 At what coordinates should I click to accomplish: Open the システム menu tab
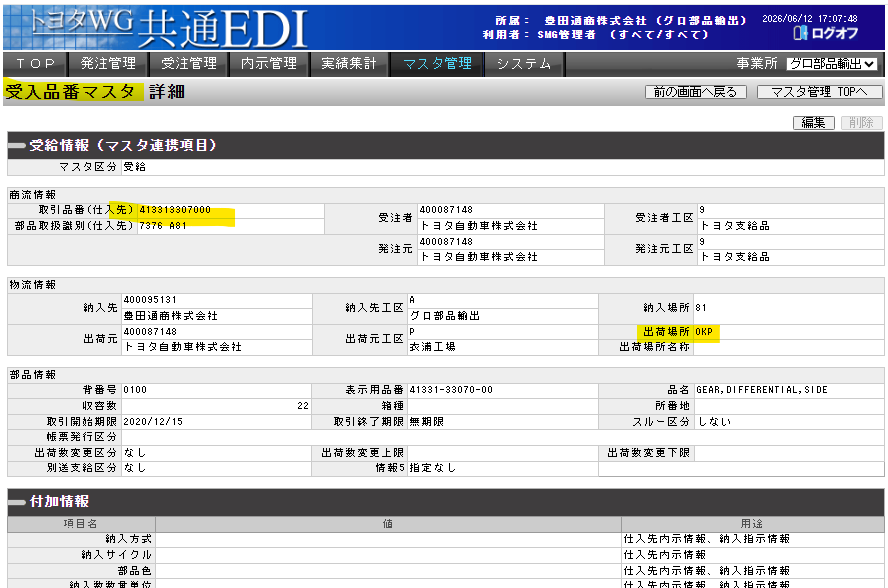click(524, 64)
